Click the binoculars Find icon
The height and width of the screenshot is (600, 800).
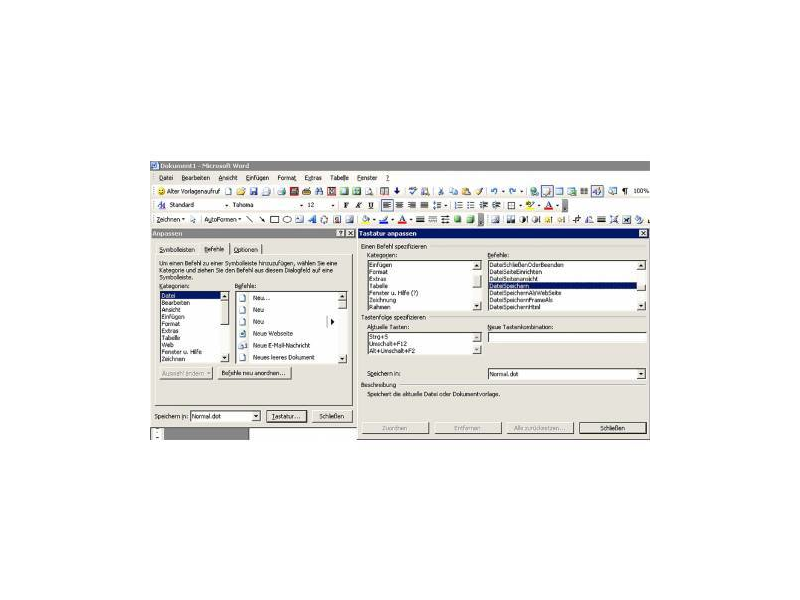click(x=319, y=191)
